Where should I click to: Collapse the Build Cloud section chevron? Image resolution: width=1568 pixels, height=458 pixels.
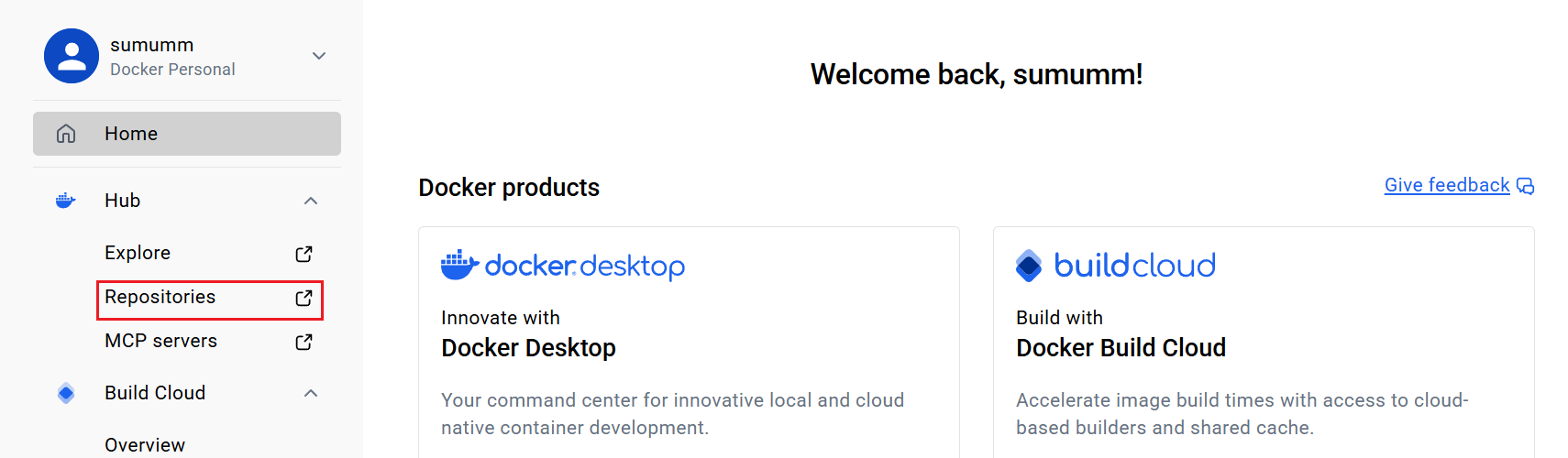tap(311, 393)
